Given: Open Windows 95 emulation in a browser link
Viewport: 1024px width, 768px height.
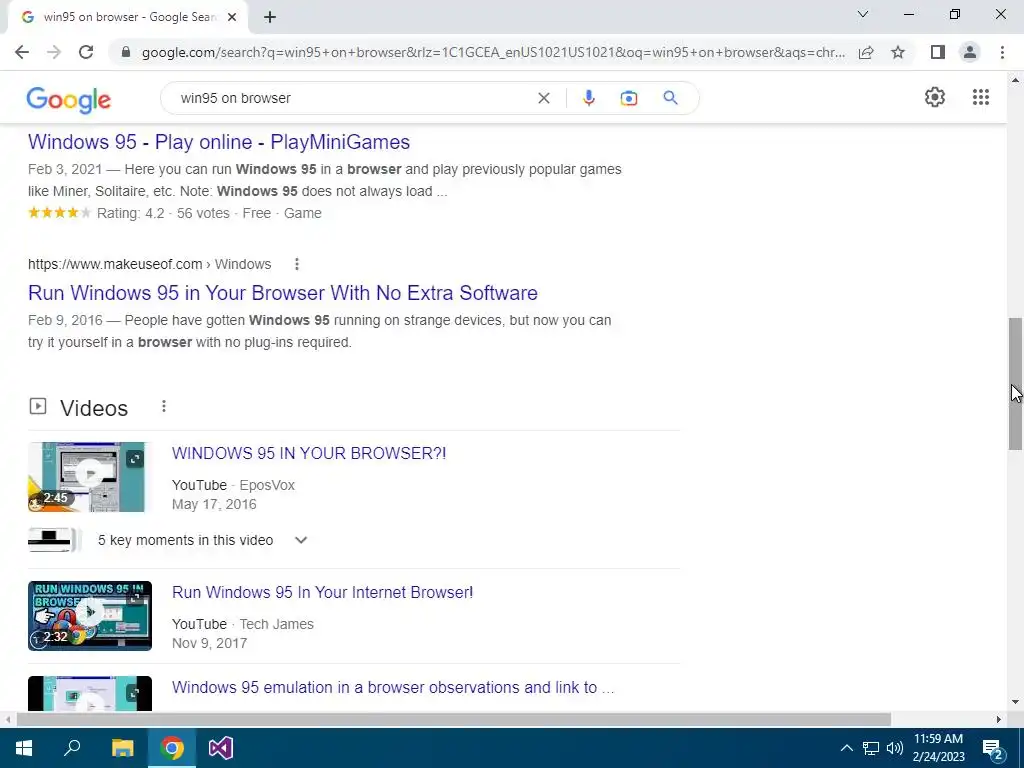Looking at the screenshot, I should [393, 688].
